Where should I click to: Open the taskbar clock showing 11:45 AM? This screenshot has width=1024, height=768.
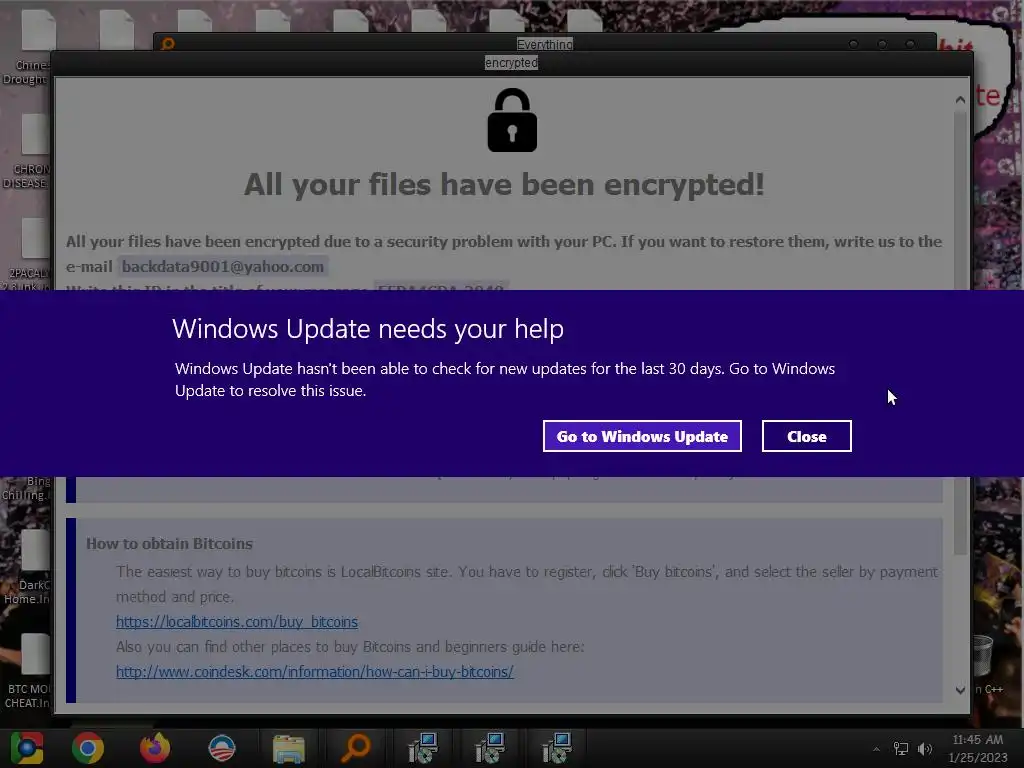click(x=978, y=748)
